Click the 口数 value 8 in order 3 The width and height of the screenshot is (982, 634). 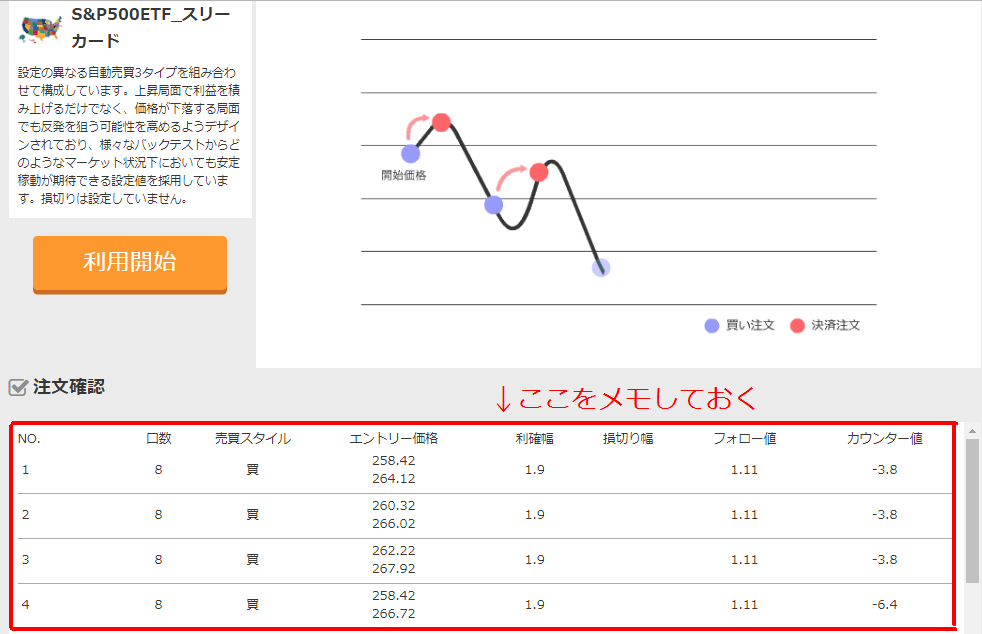click(158, 559)
